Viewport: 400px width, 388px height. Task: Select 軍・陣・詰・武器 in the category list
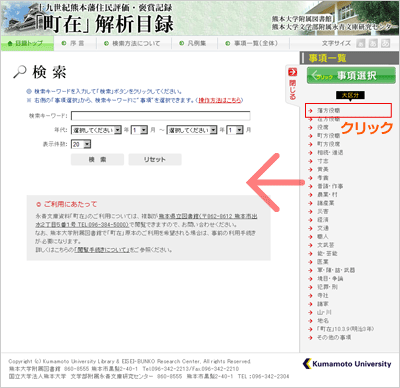tap(336, 270)
